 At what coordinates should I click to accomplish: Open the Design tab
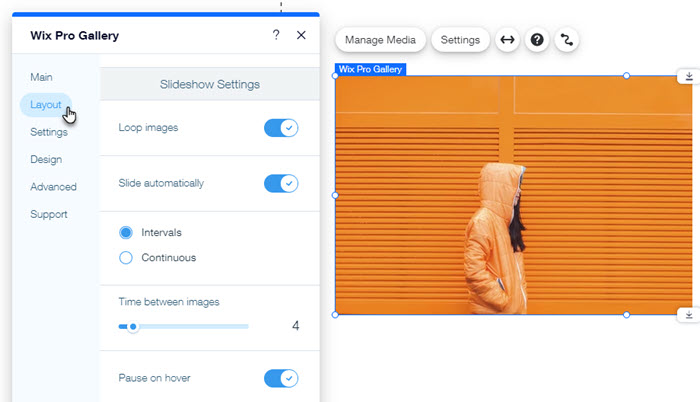[46, 159]
